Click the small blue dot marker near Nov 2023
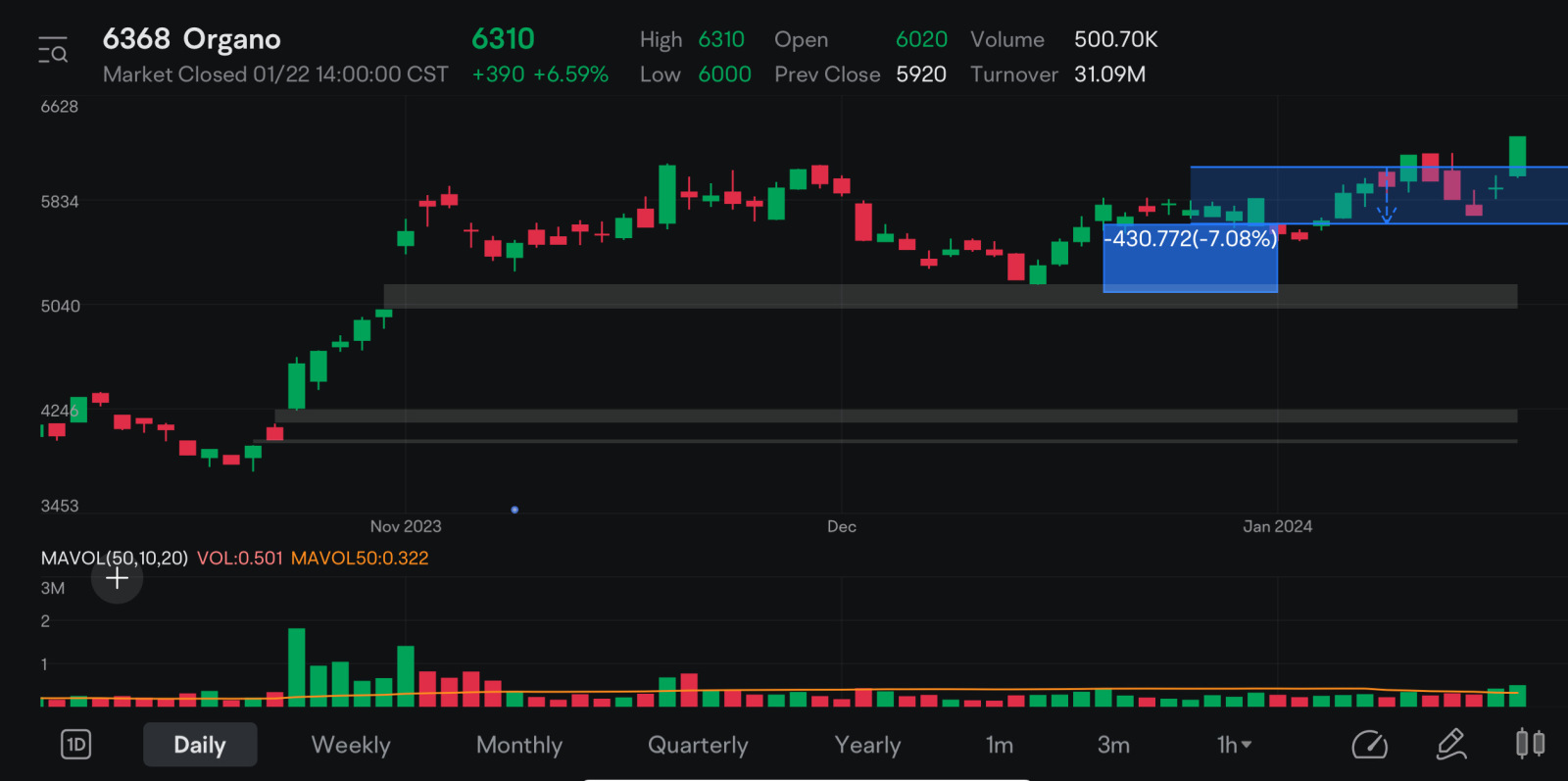This screenshot has width=1568, height=781. pyautogui.click(x=514, y=510)
